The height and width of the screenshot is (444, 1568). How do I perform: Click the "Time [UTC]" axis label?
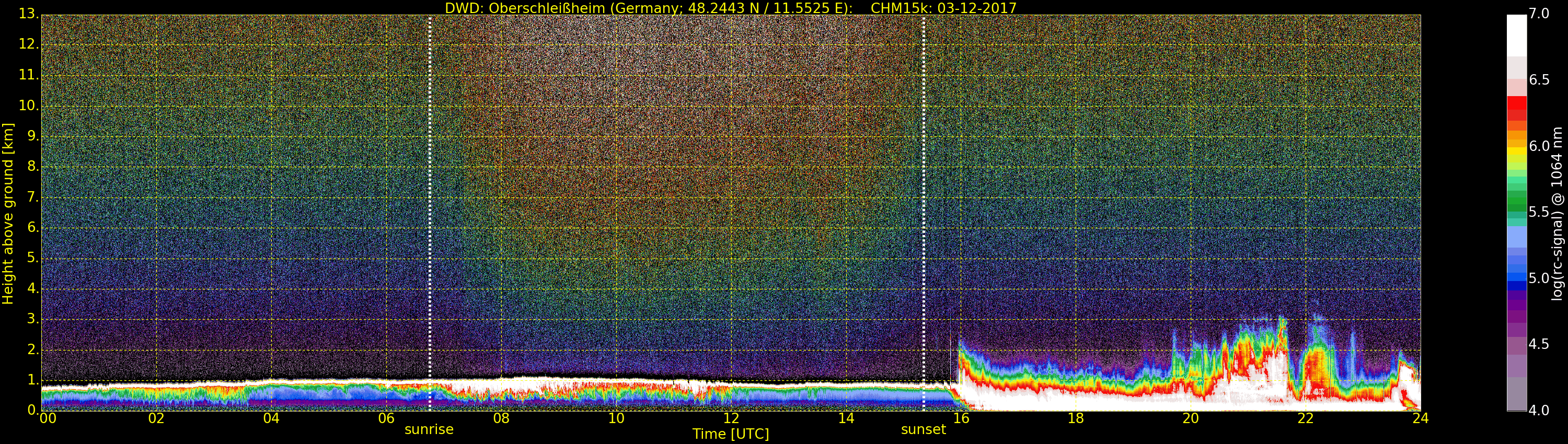[x=731, y=434]
